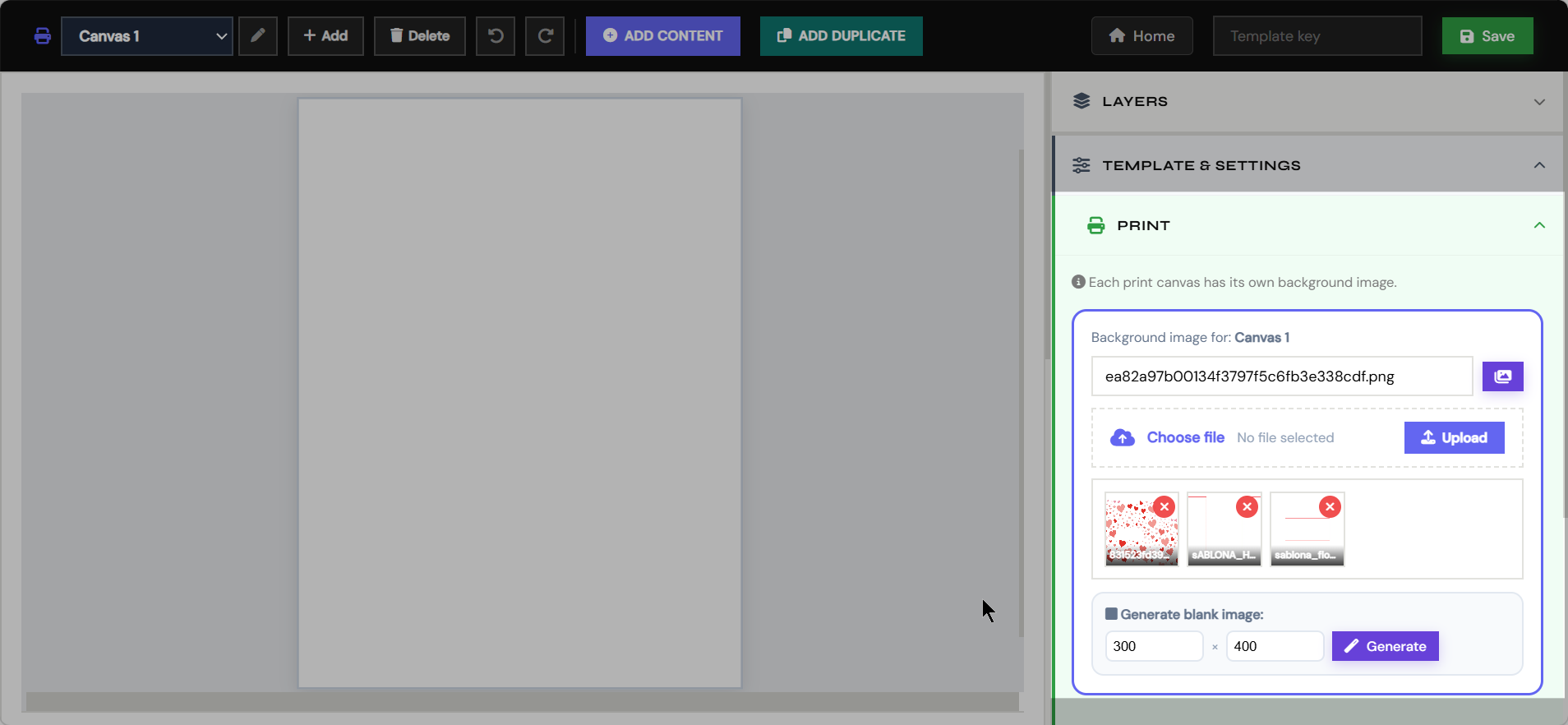Viewport: 1568px width, 725px height.
Task: Click the cloud upload icon
Action: click(1123, 438)
